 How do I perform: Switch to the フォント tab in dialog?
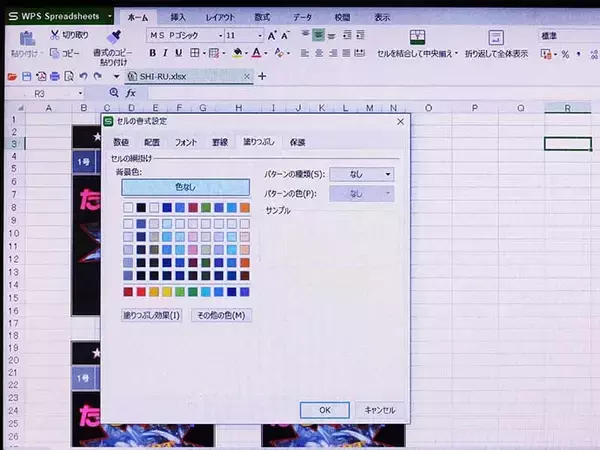point(186,143)
